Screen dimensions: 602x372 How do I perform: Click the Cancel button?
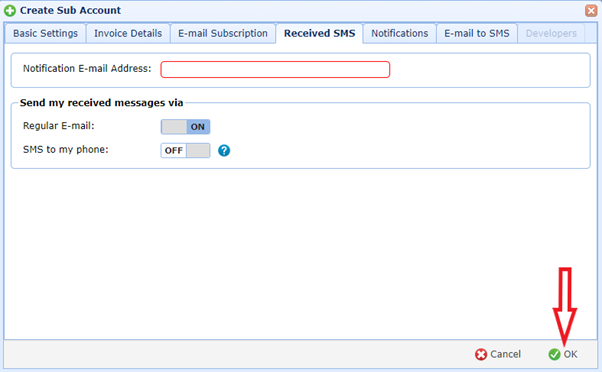498,354
